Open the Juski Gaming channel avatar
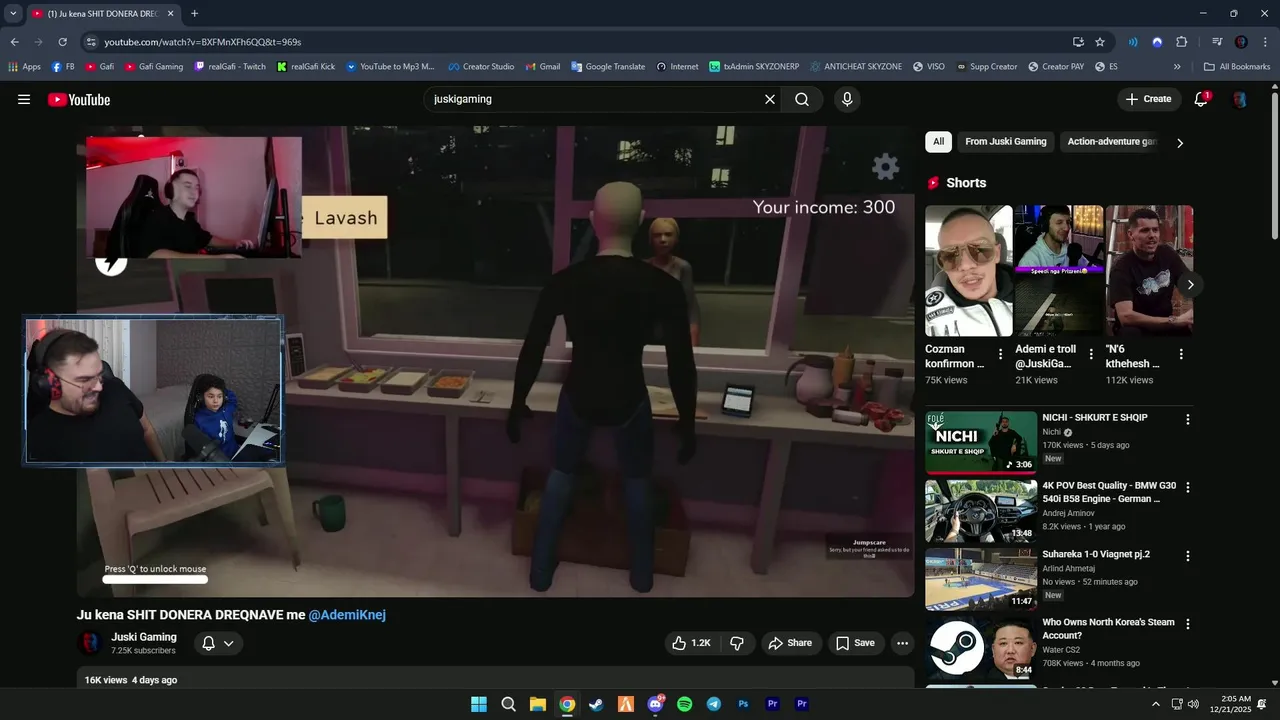Viewport: 1280px width, 720px height. tap(90, 643)
